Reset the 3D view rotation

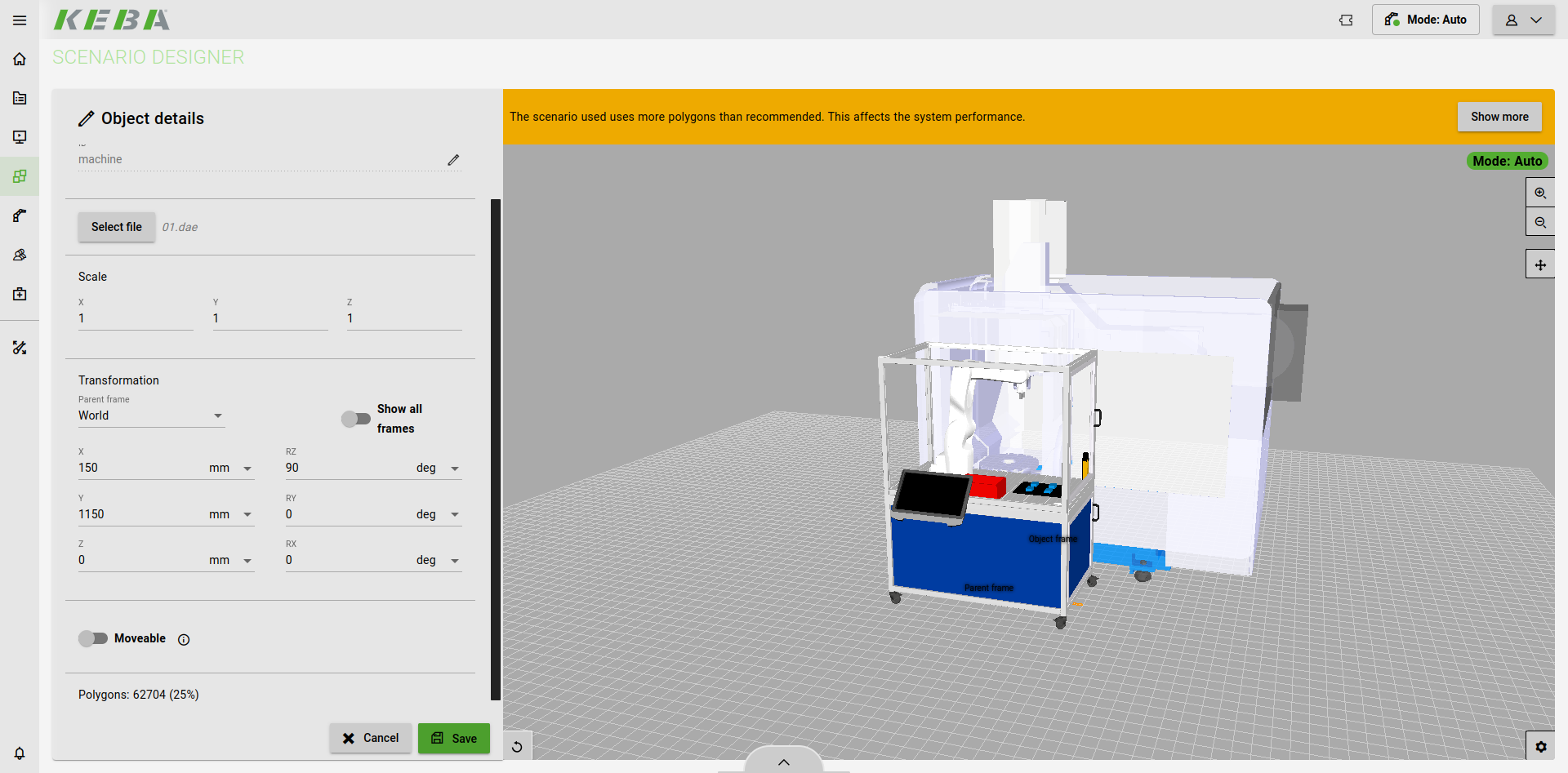[517, 746]
